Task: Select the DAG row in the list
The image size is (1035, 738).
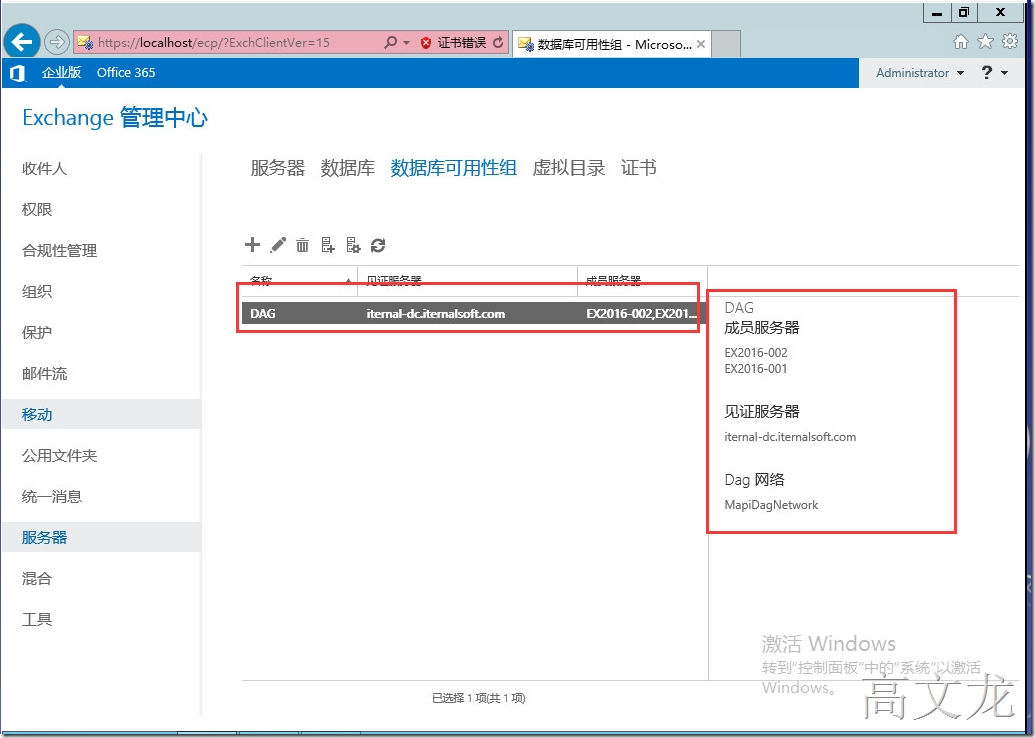Action: click(x=475, y=314)
